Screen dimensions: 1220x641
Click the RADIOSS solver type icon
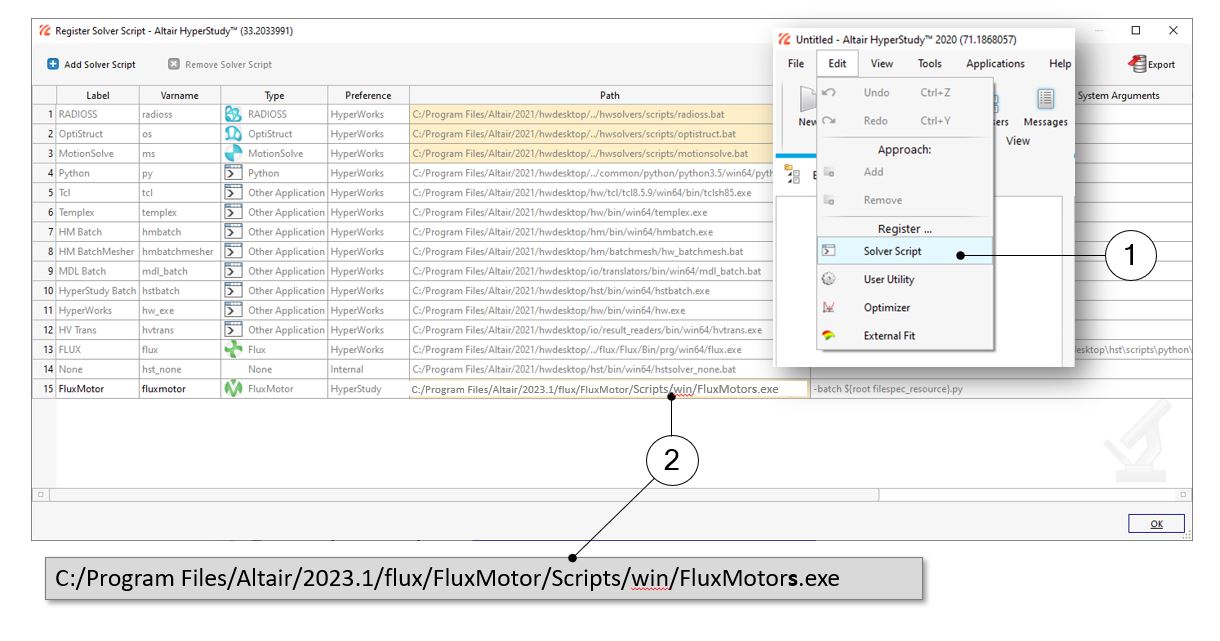coord(232,115)
